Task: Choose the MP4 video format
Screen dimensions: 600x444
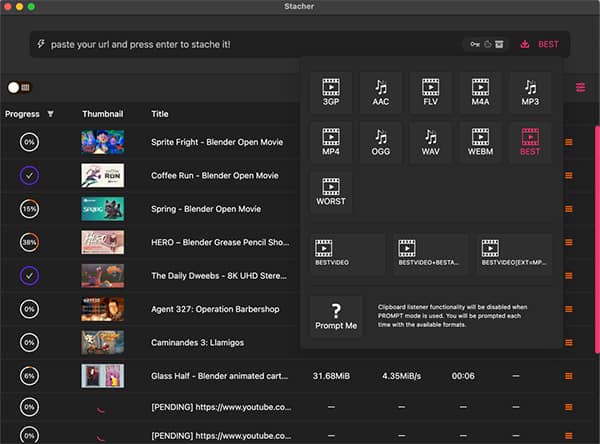Action: [330, 142]
